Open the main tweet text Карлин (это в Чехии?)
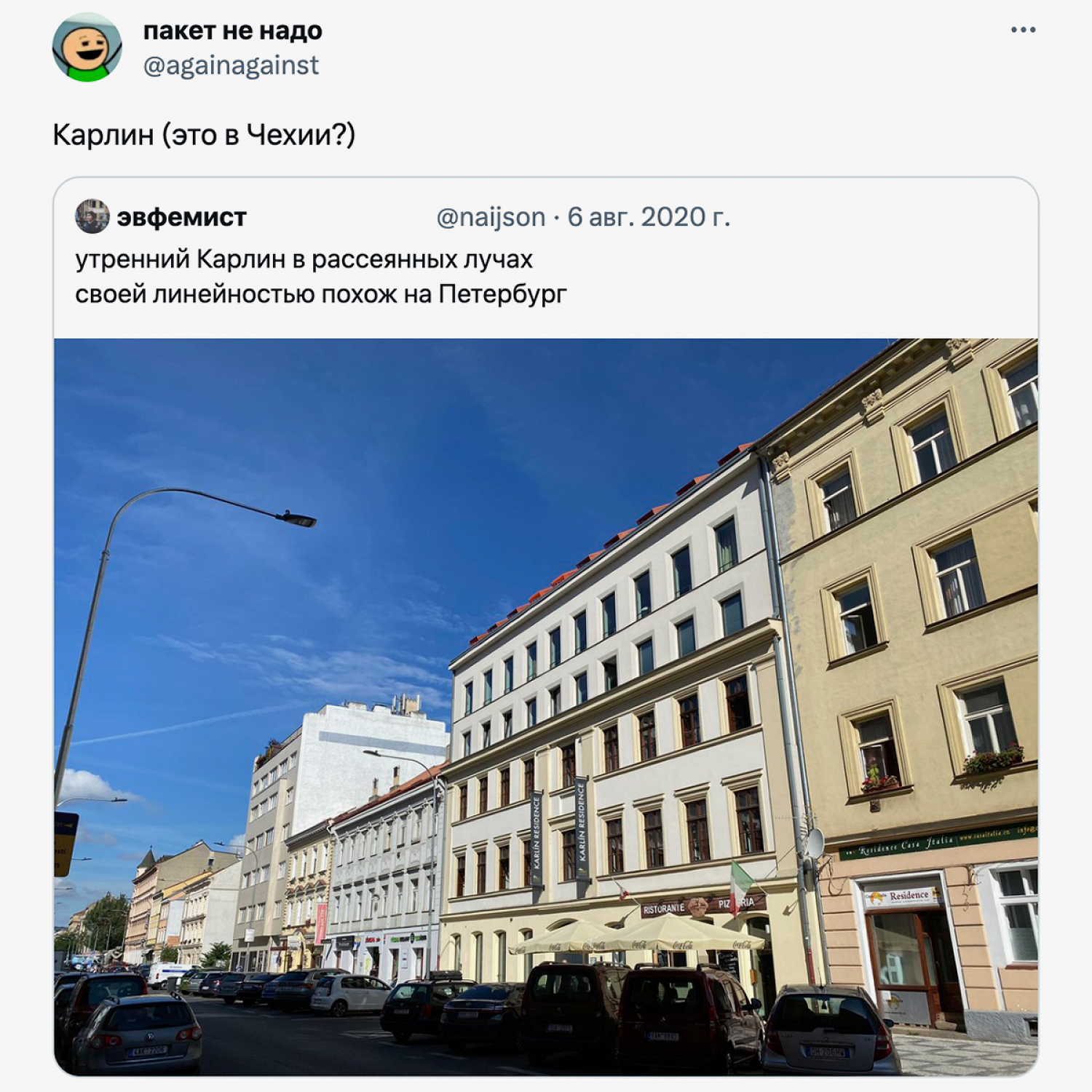 tap(204, 135)
